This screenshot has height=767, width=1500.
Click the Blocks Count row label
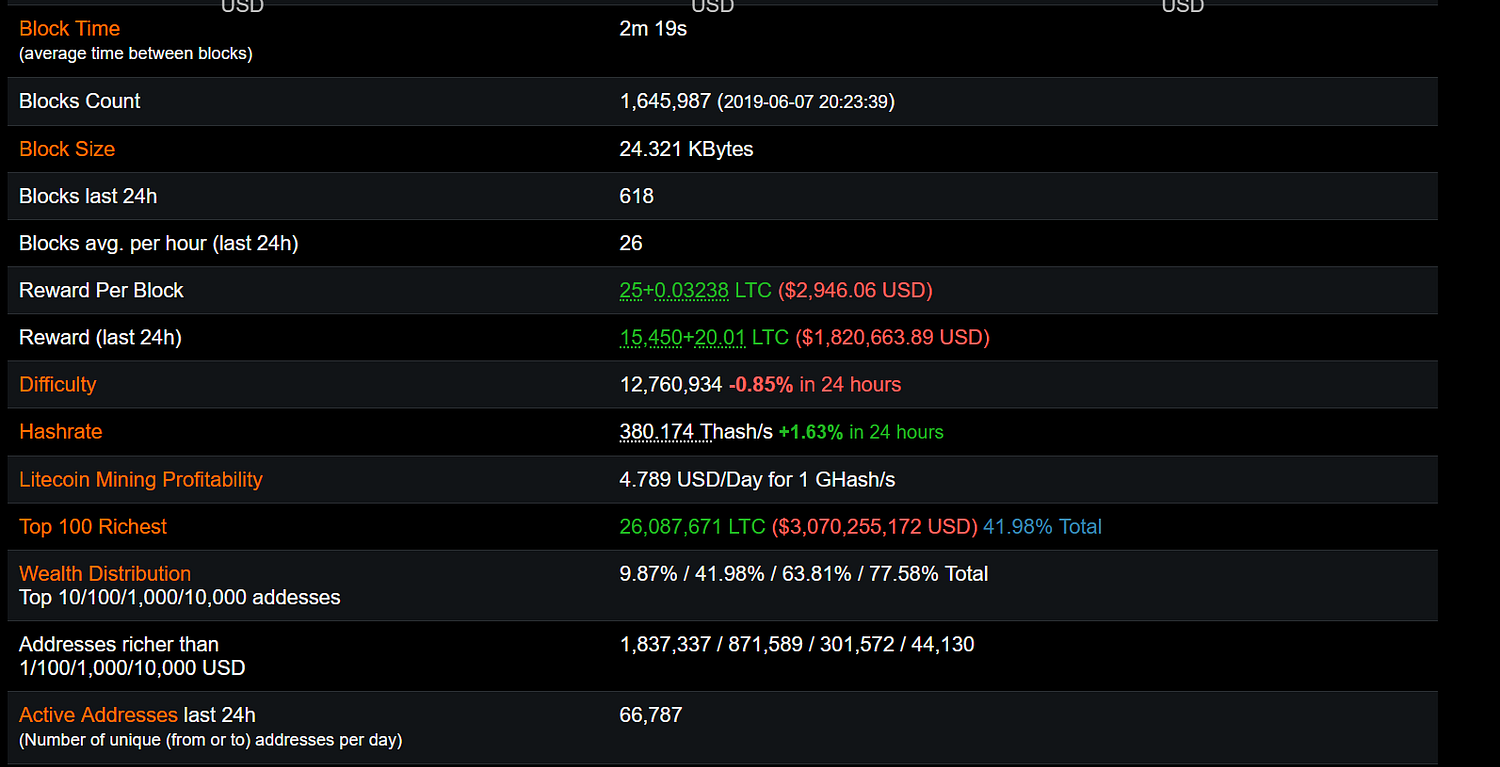pos(80,101)
